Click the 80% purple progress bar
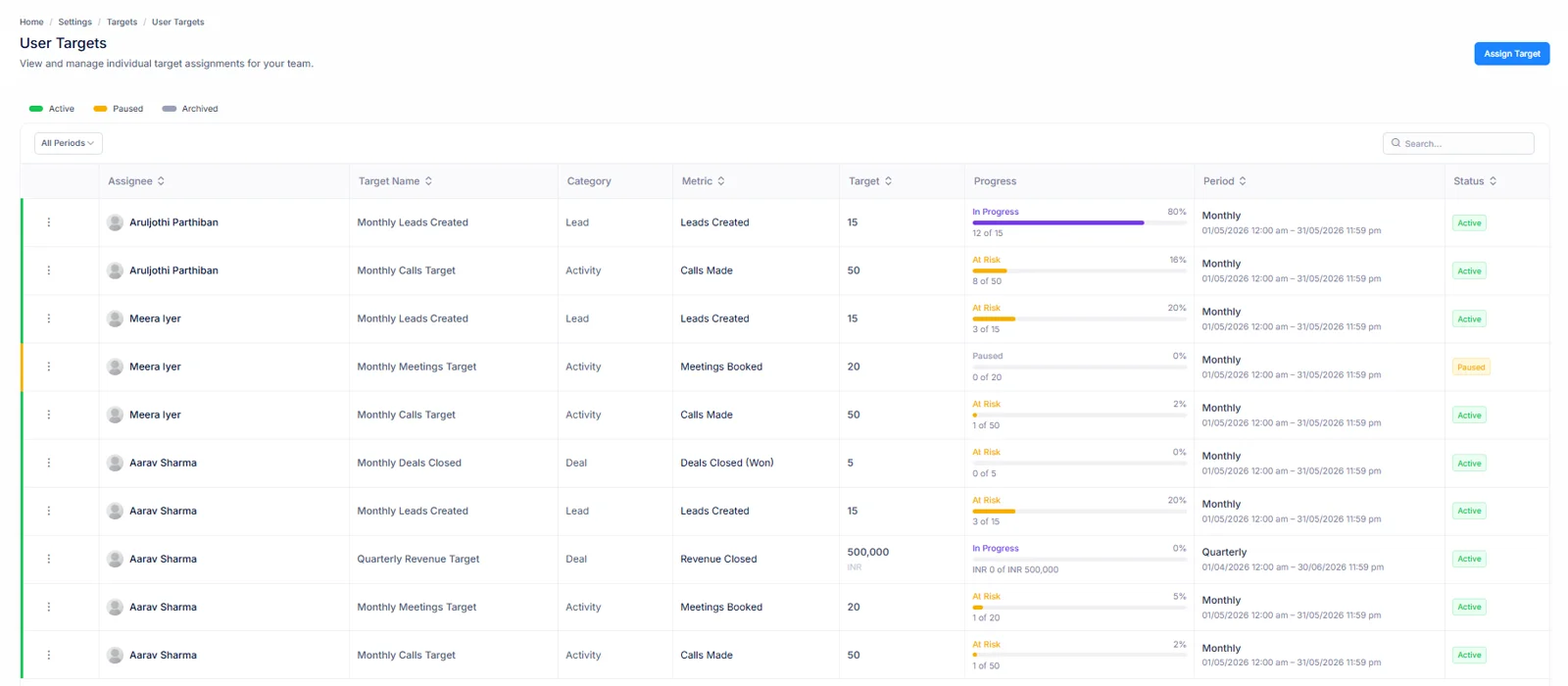Screen dimensions: 1568x686 click(1079, 222)
